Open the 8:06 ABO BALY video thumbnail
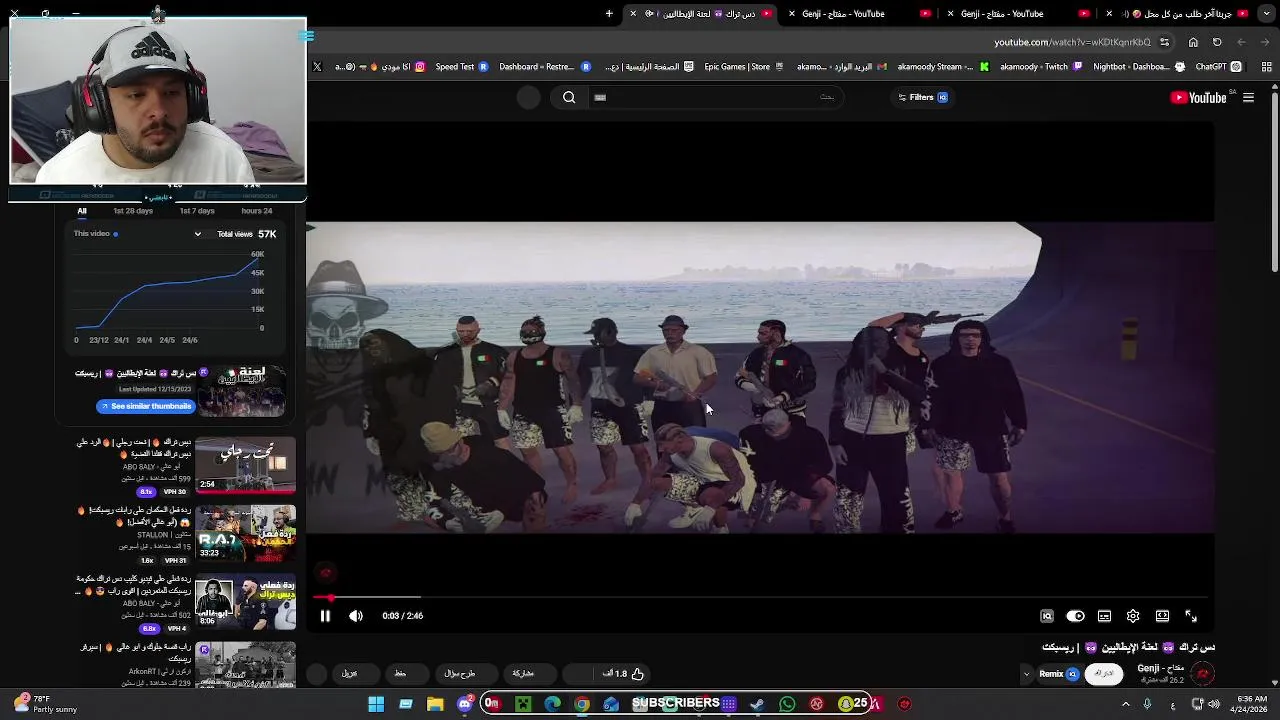This screenshot has width=1280, height=720. click(245, 601)
